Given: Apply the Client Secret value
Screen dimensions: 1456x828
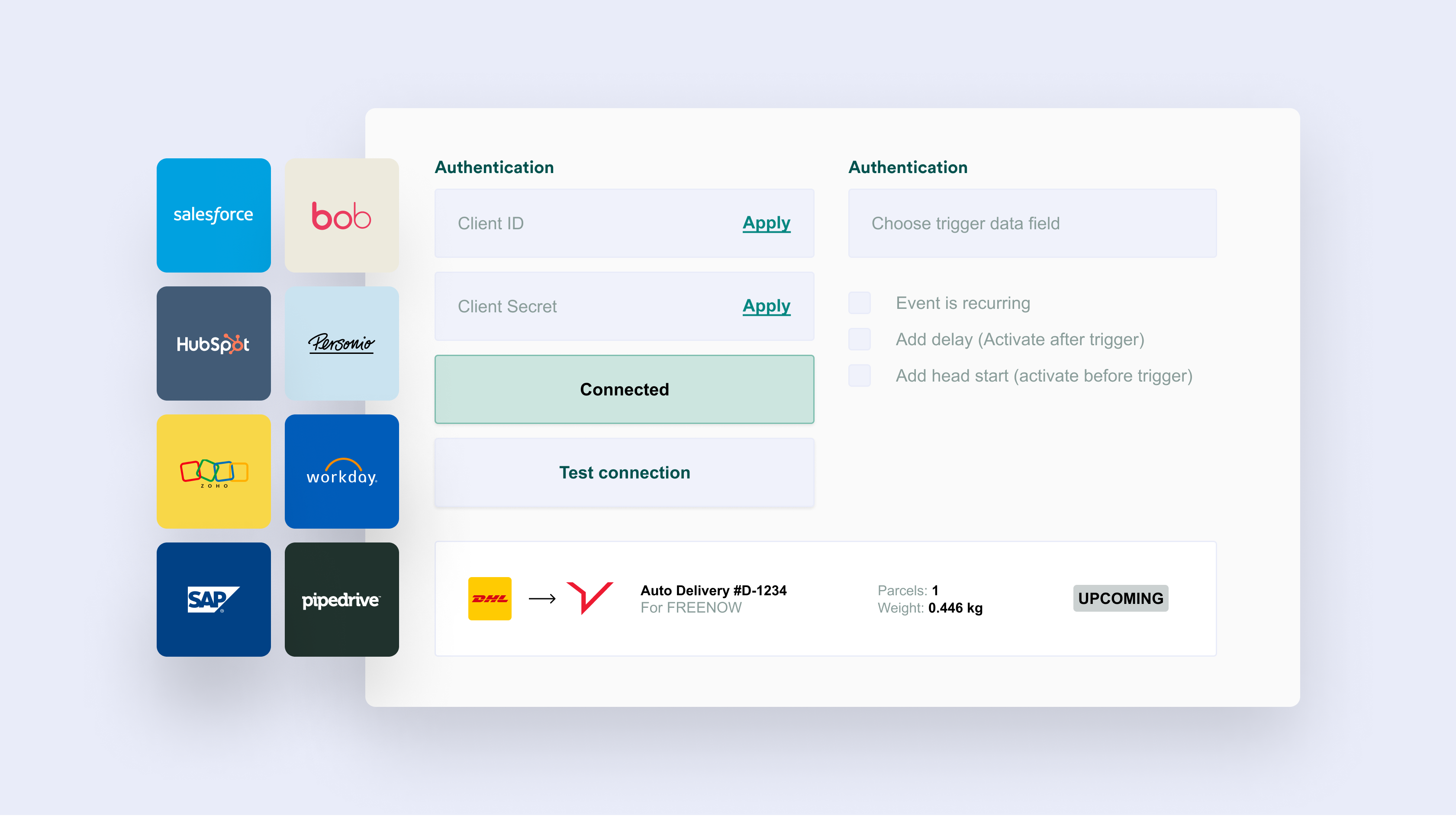Looking at the screenshot, I should point(766,306).
